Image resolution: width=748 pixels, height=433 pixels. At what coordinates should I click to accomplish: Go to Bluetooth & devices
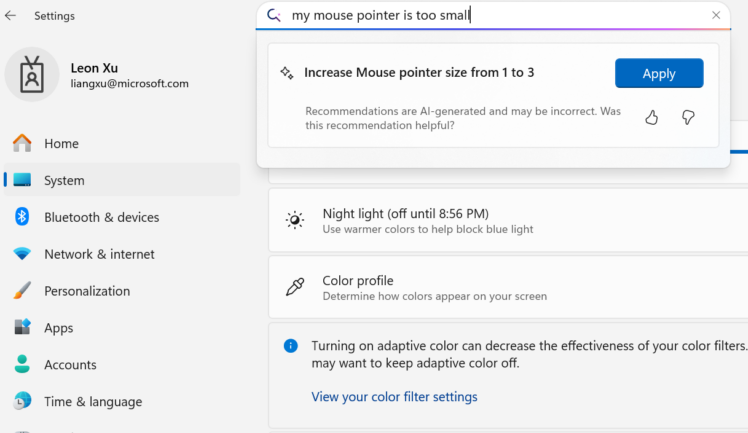[x=101, y=217]
